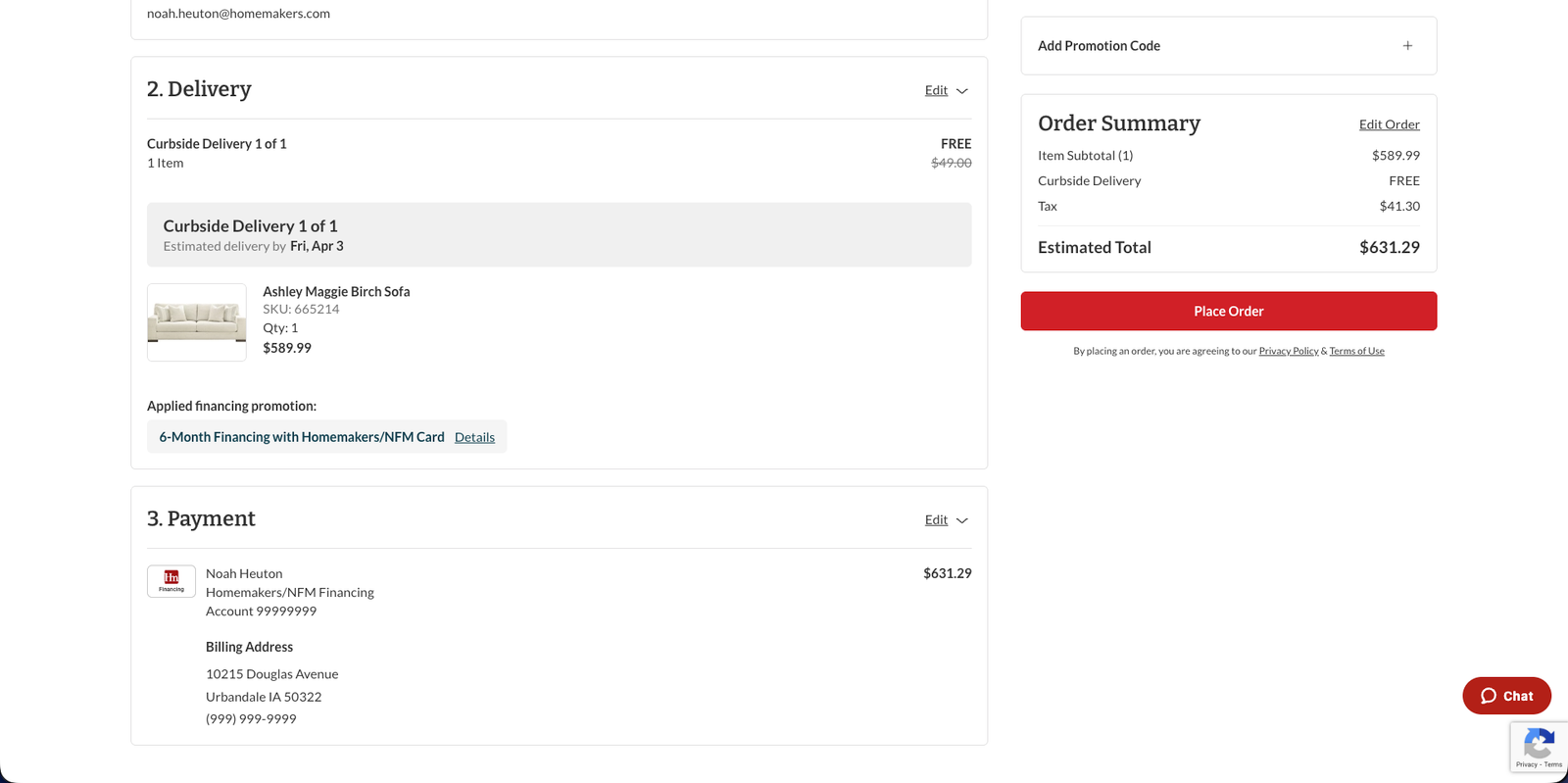
Task: Click reCAPTCHA Terms link
Action: click(1553, 764)
